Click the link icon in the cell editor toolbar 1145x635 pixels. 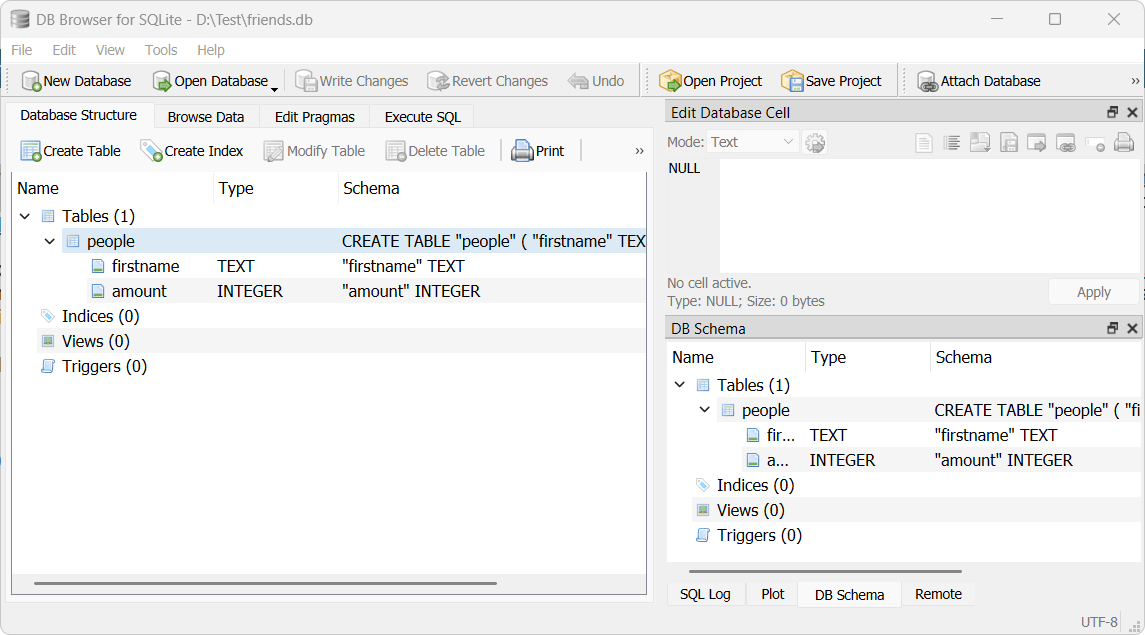pyautogui.click(x=1066, y=143)
